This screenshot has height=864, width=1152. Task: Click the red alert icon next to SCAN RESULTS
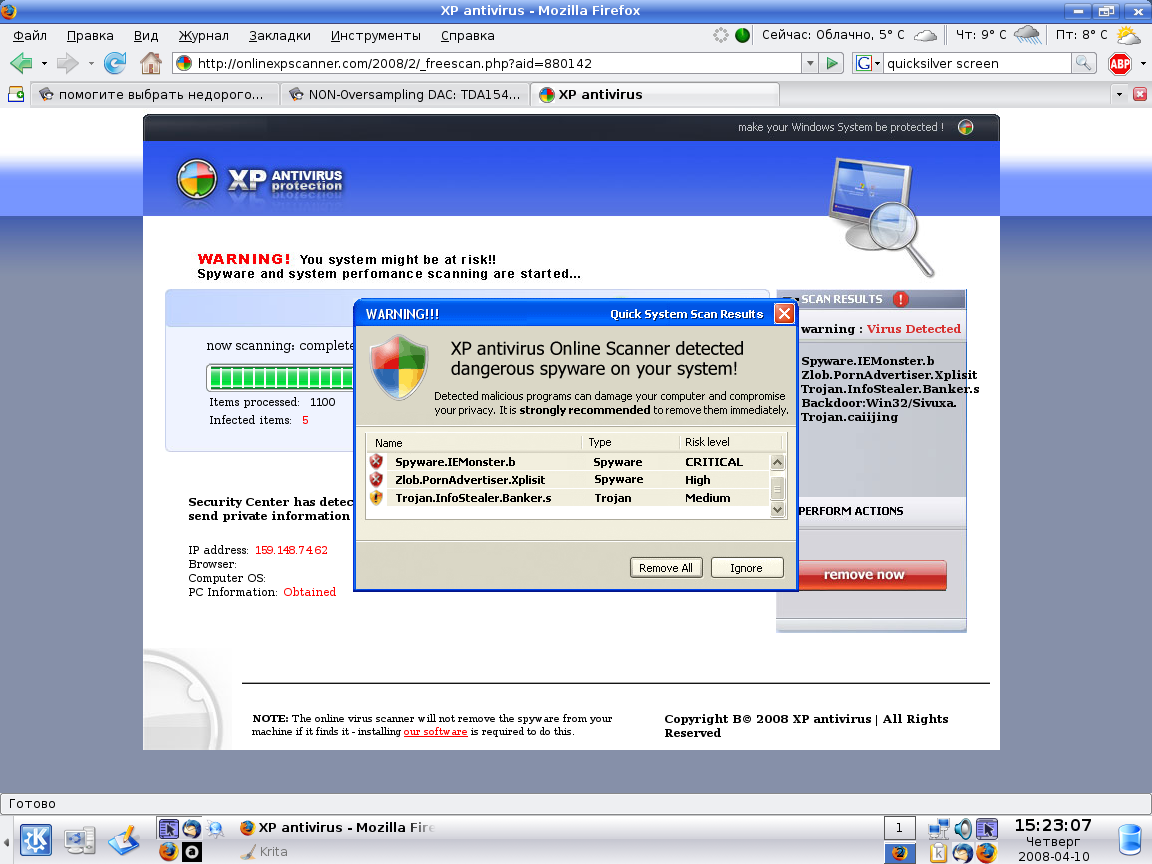coord(901,299)
